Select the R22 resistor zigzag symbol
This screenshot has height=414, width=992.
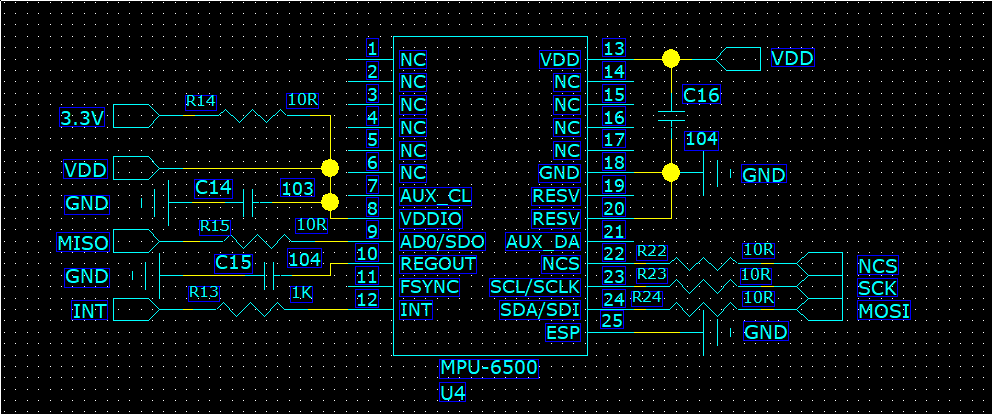pos(704,264)
